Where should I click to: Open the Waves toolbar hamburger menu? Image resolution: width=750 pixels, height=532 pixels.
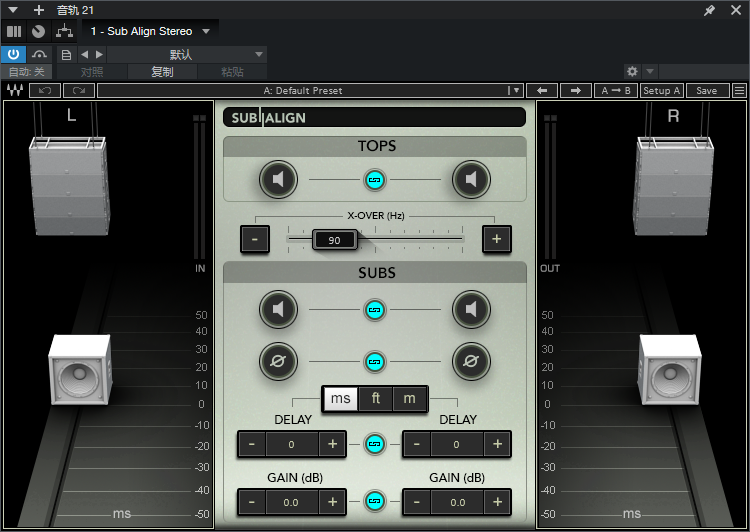pos(739,90)
